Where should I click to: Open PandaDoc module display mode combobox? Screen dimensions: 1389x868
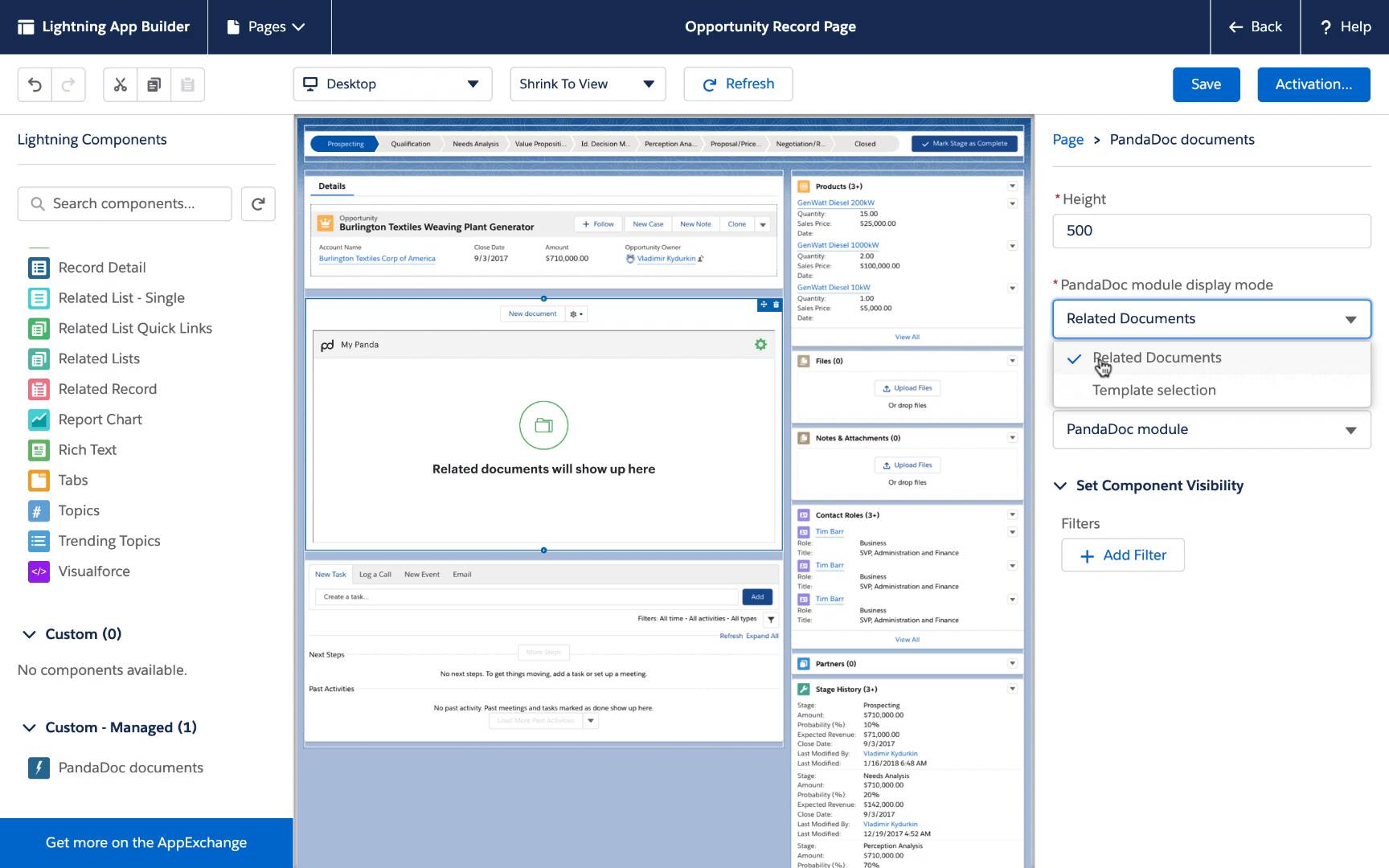point(1211,319)
